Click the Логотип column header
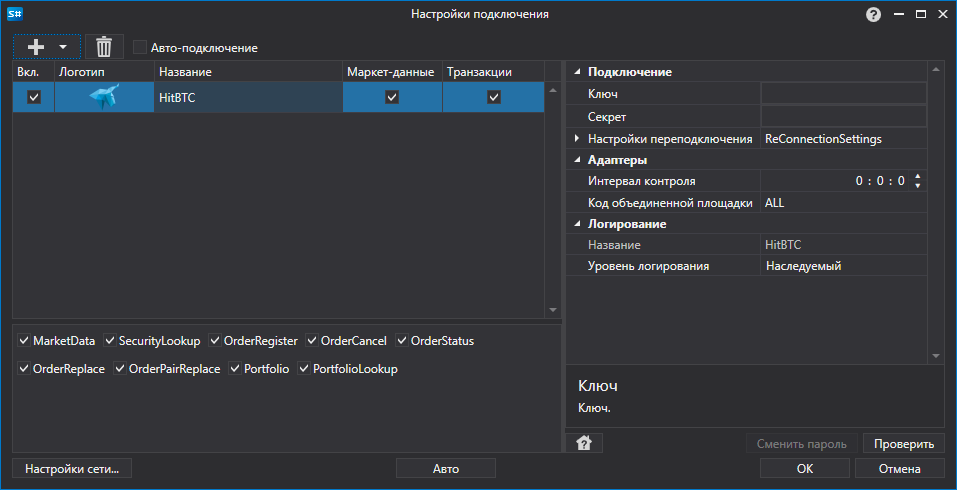Screen dimensions: 957x490 point(104,72)
